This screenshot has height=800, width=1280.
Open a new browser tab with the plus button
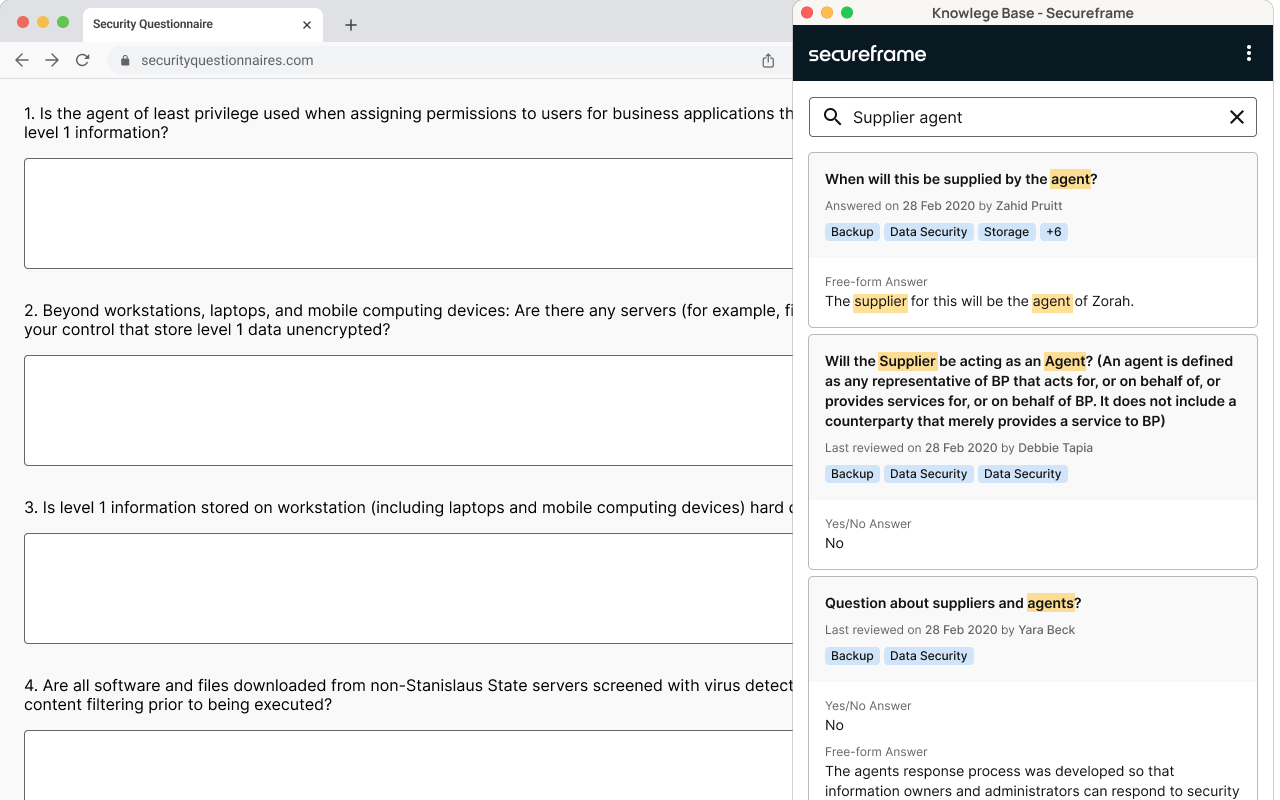tap(350, 25)
